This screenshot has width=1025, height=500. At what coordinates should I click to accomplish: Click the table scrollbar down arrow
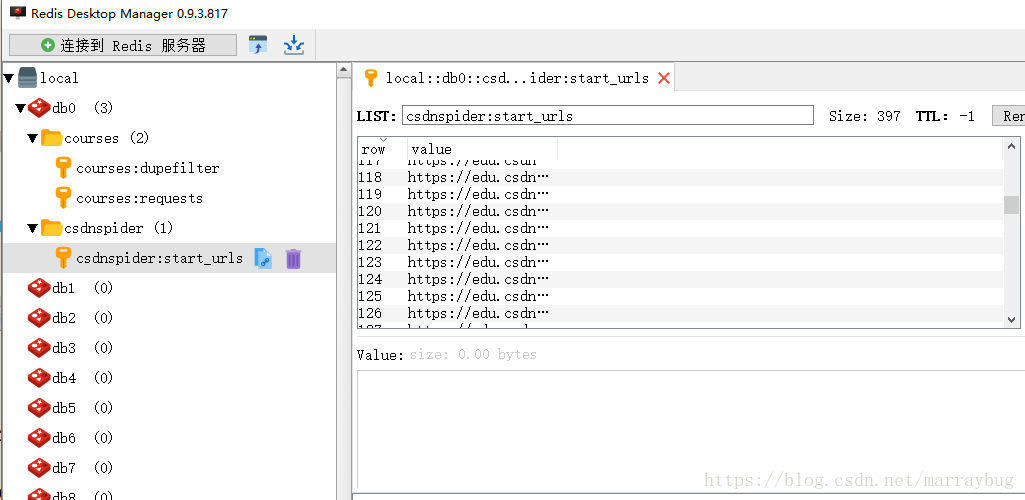(1011, 319)
